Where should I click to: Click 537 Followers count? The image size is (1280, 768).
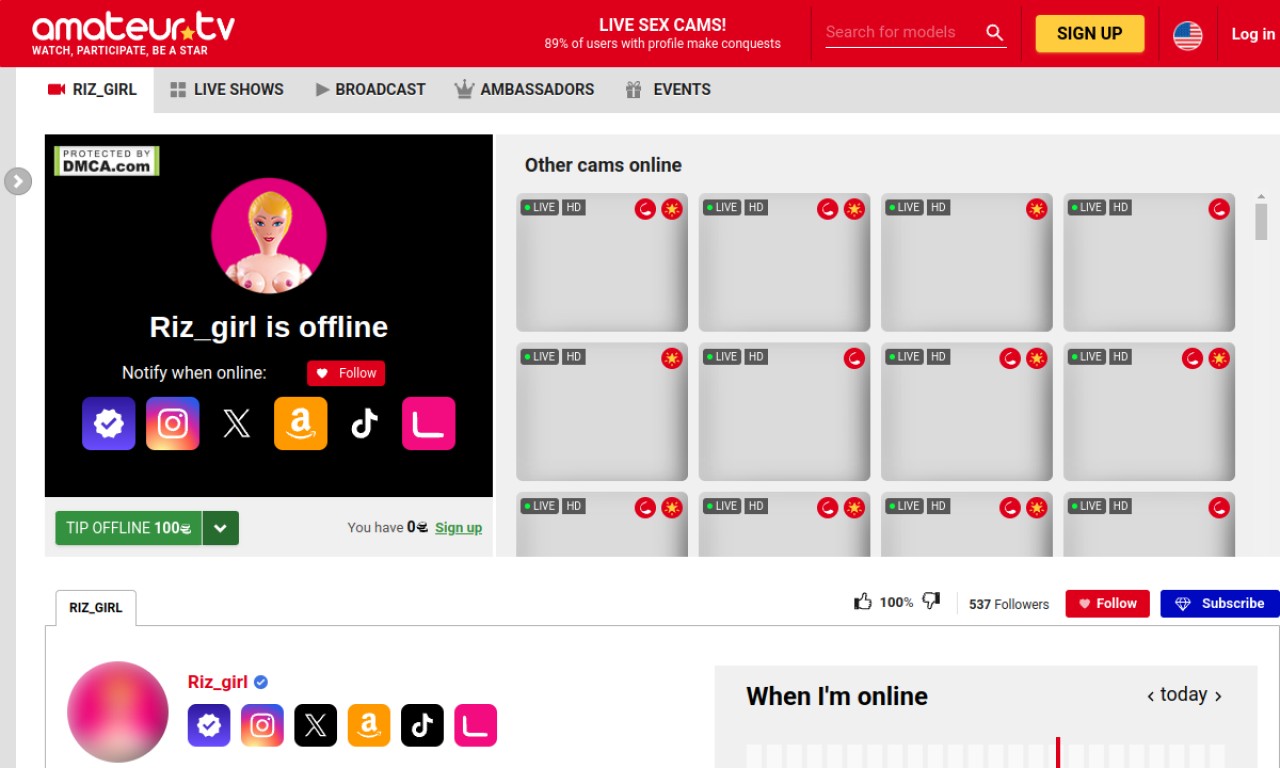pyautogui.click(x=1009, y=604)
